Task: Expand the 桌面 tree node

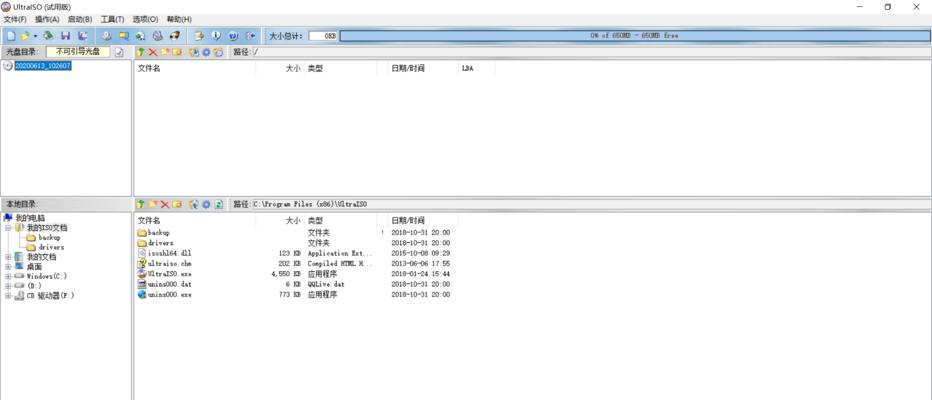Action: (x=8, y=266)
